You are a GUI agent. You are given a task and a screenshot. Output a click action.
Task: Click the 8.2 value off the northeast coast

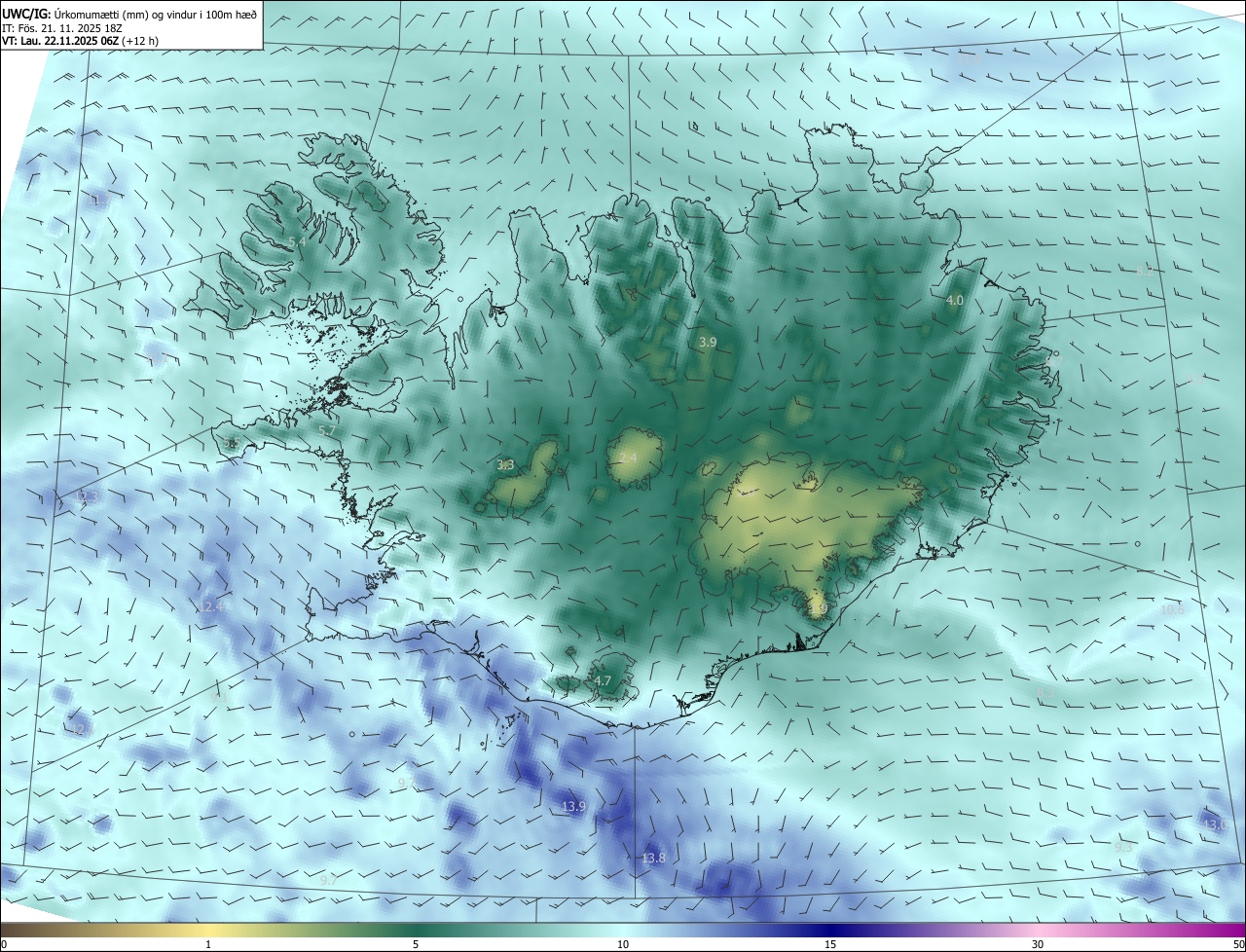click(1145, 272)
